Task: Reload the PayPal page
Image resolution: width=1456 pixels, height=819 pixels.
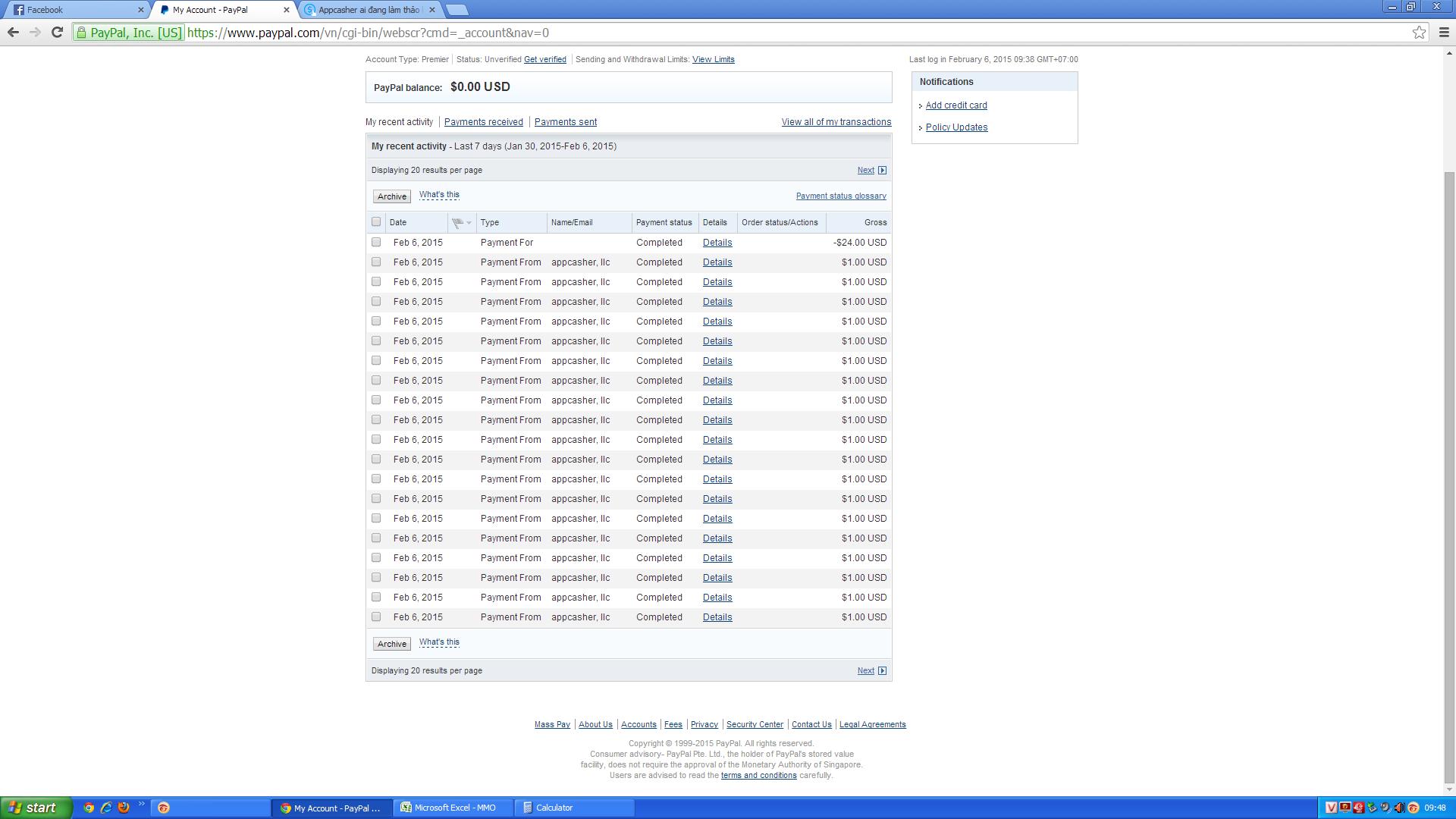Action: (x=57, y=32)
